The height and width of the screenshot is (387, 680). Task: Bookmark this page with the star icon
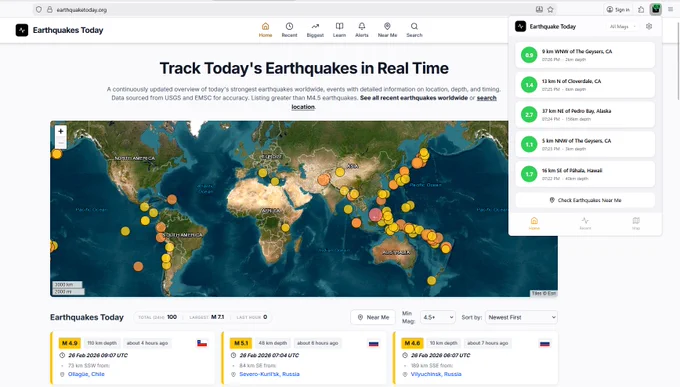point(550,10)
